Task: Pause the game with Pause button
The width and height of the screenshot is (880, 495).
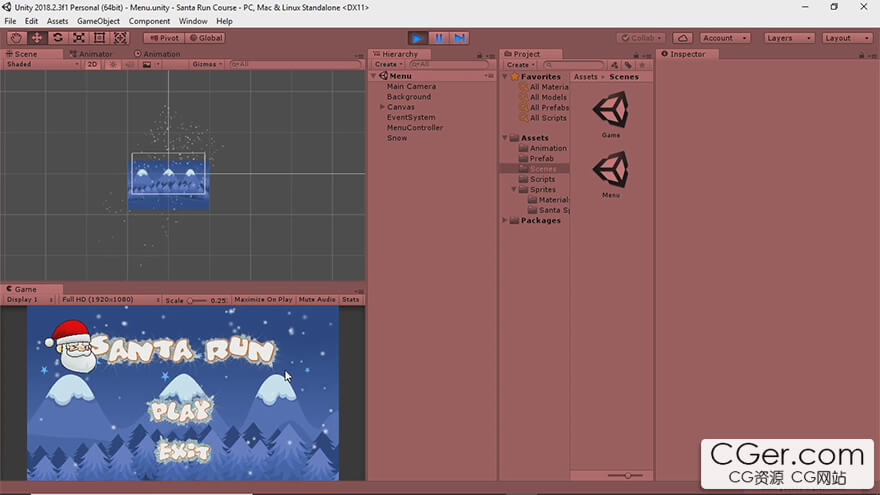Action: pyautogui.click(x=438, y=38)
